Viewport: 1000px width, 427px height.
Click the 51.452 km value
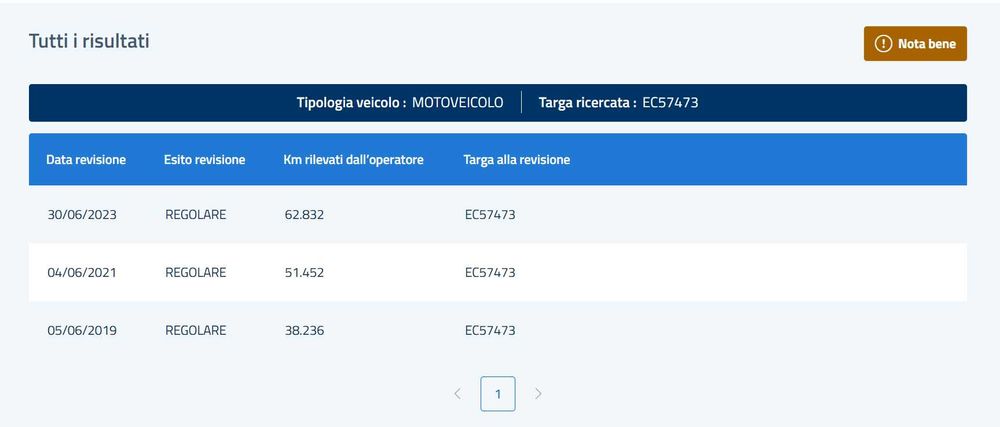pyautogui.click(x=304, y=273)
